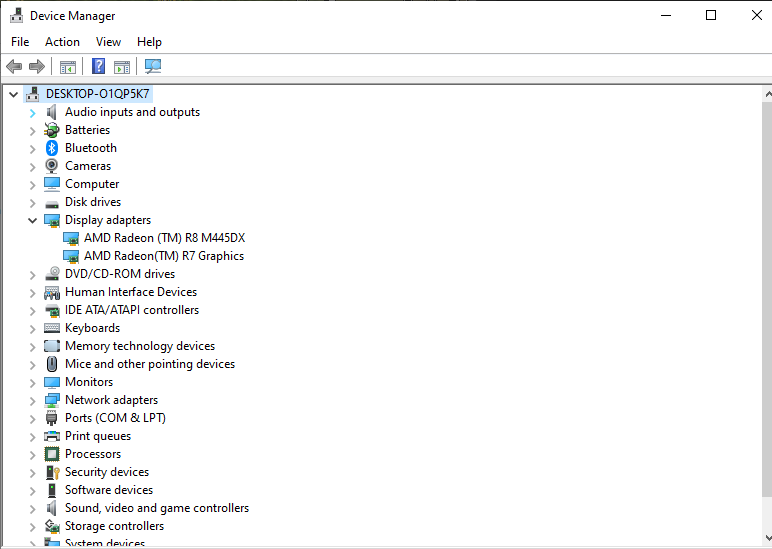Open the File menu
Image resolution: width=772 pixels, height=549 pixels.
click(20, 42)
